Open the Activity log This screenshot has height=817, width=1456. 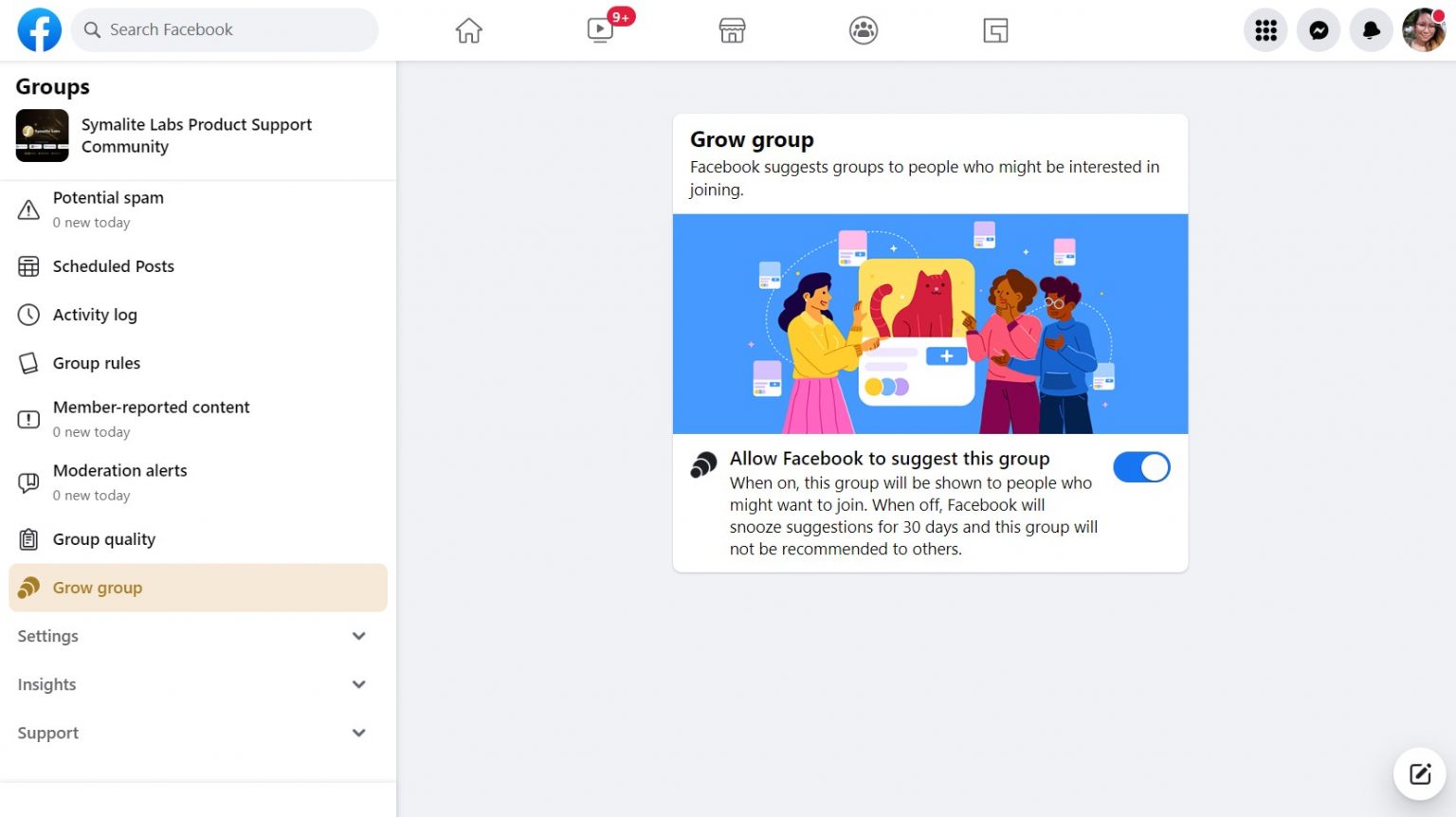point(95,315)
